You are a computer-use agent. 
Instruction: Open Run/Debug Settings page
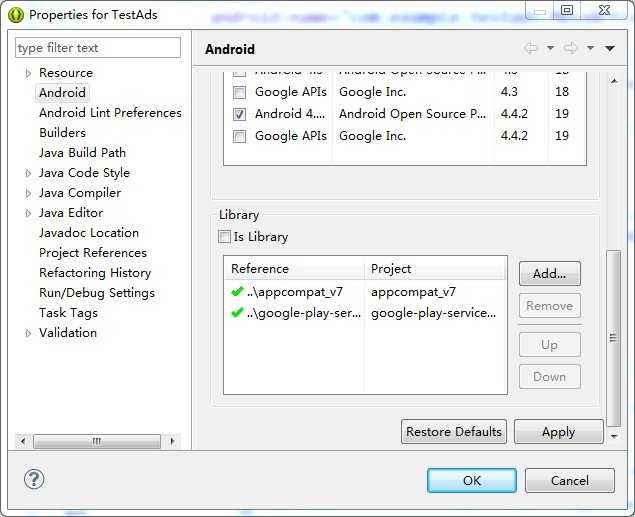click(97, 293)
